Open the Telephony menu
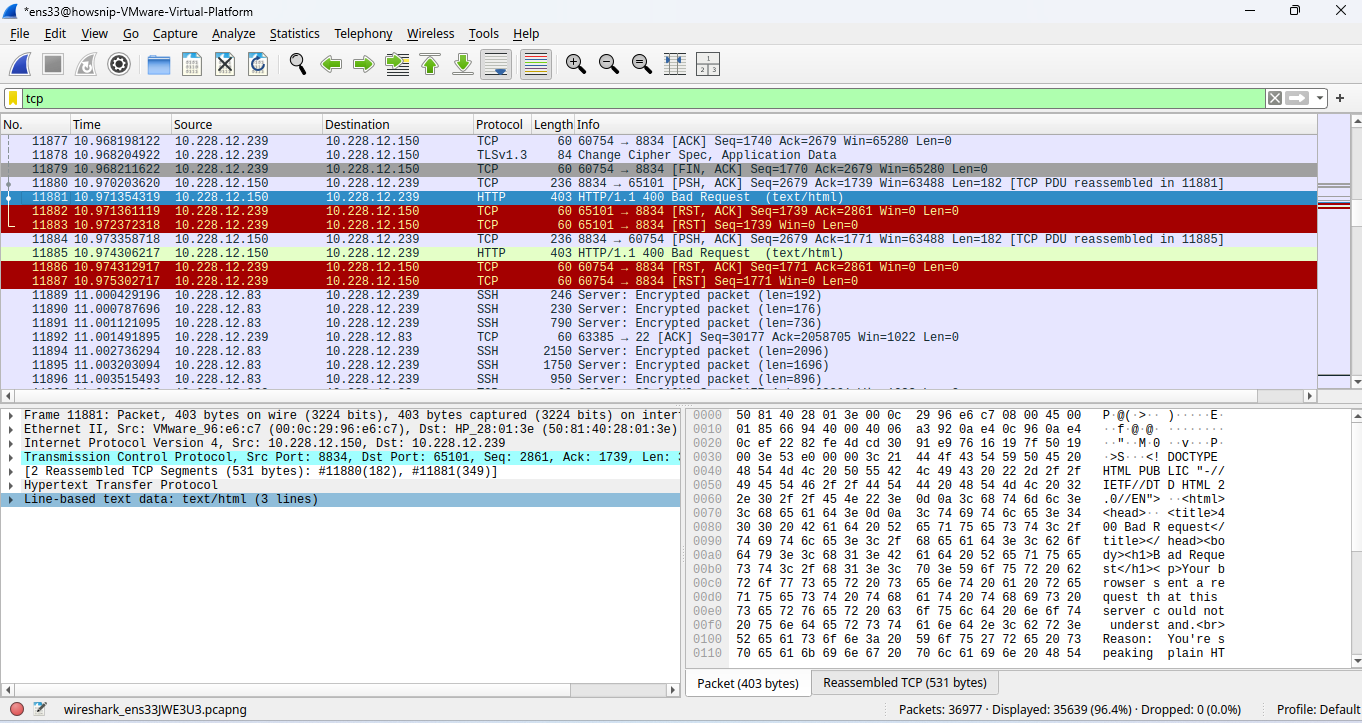The width and height of the screenshot is (1362, 723). pyautogui.click(x=363, y=33)
